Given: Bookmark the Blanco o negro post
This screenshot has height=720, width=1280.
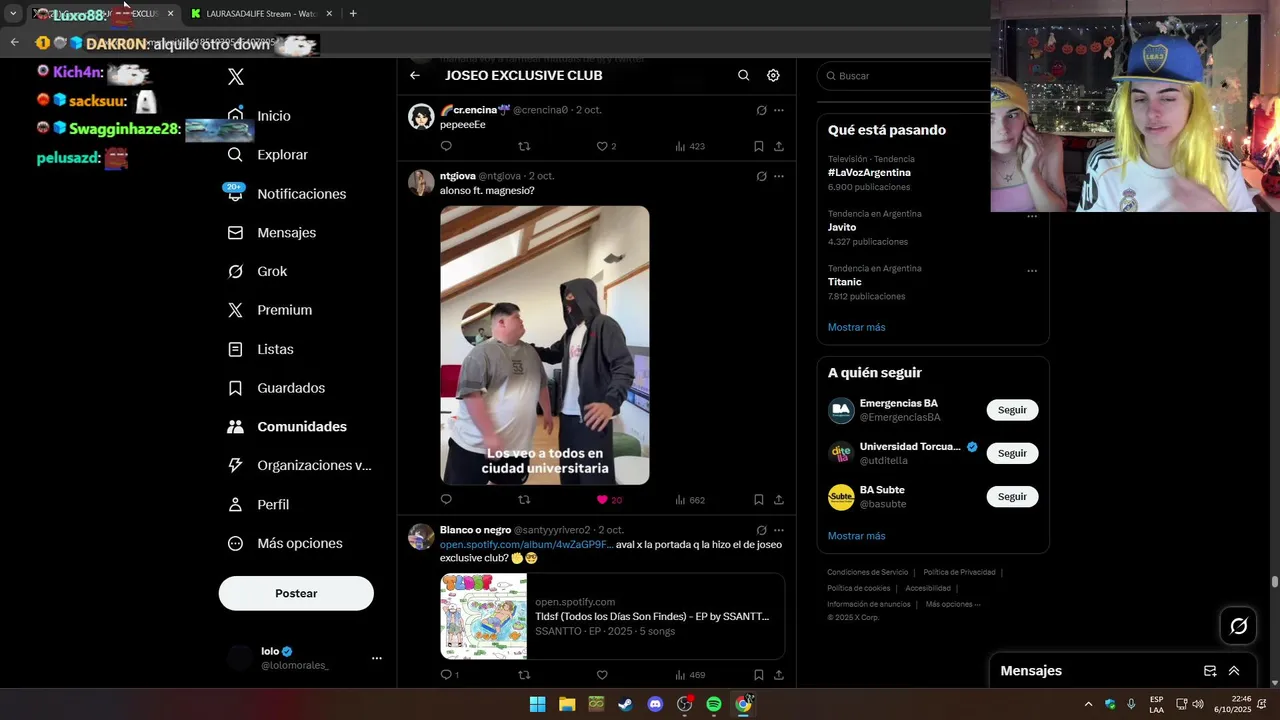Looking at the screenshot, I should (759, 675).
